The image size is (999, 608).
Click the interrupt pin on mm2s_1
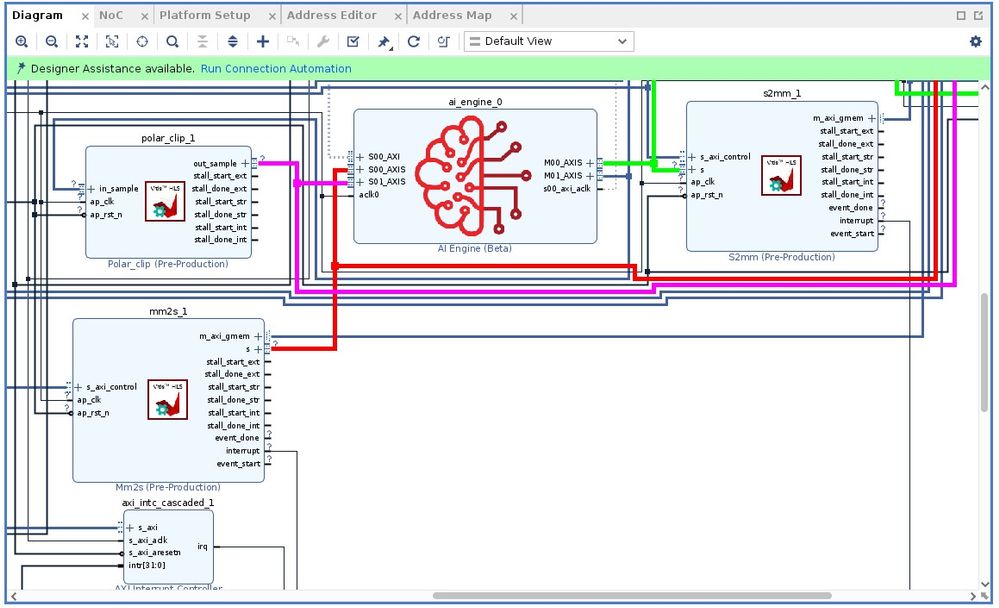click(243, 451)
